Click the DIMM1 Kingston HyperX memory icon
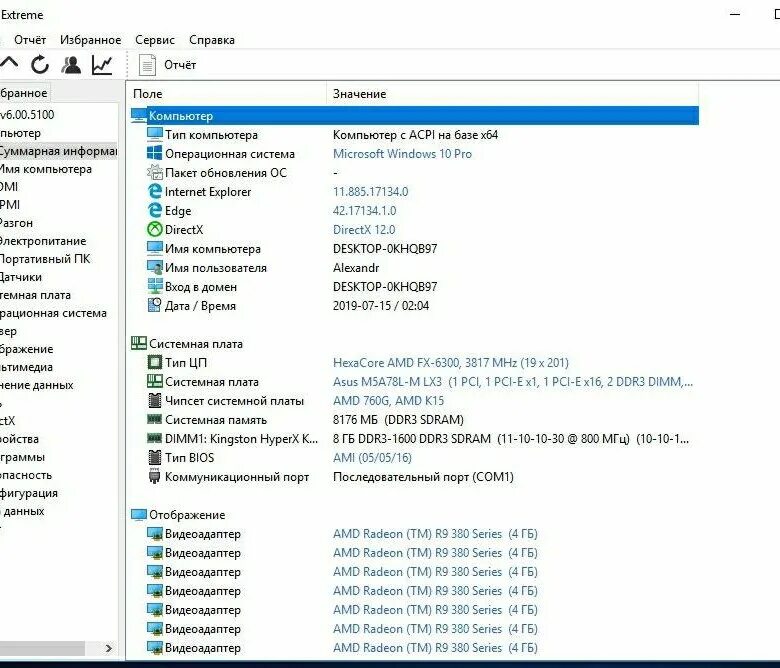780x668 pixels. 155,438
